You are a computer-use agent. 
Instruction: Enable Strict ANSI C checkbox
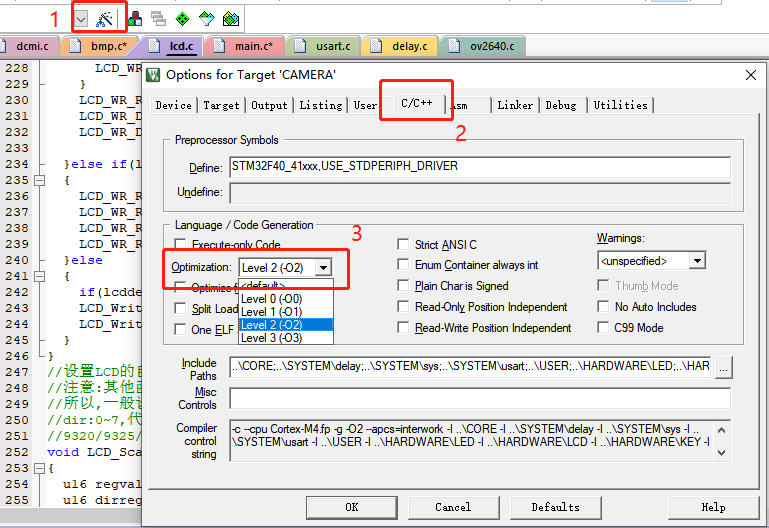pyautogui.click(x=403, y=244)
